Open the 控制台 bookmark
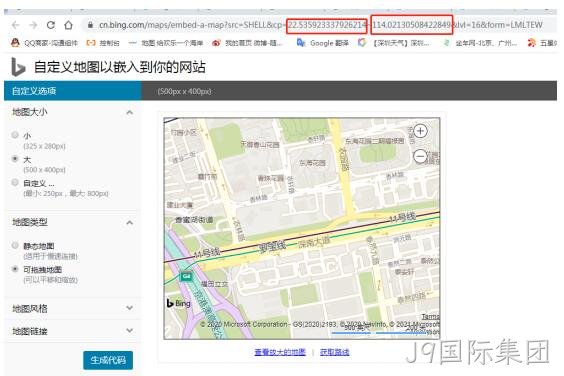Image resolution: width=564 pixels, height=376 pixels. 103,43
